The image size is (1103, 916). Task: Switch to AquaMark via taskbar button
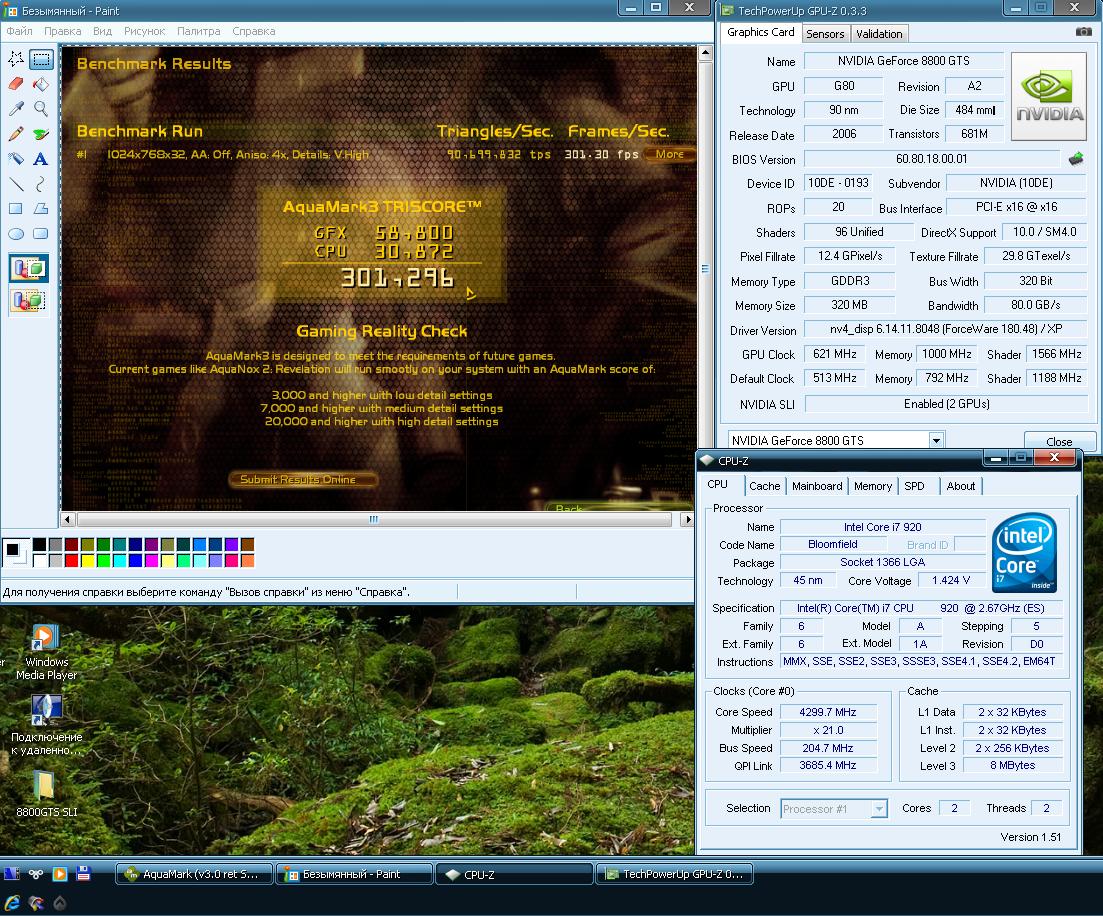[193, 874]
